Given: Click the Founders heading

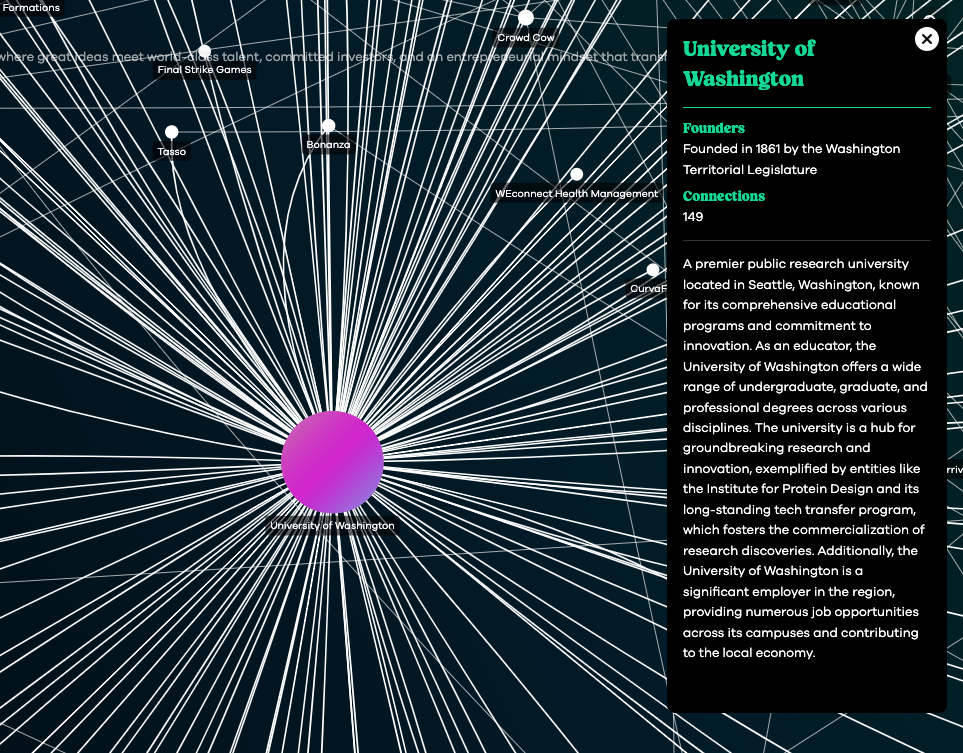Looking at the screenshot, I should click(714, 128).
